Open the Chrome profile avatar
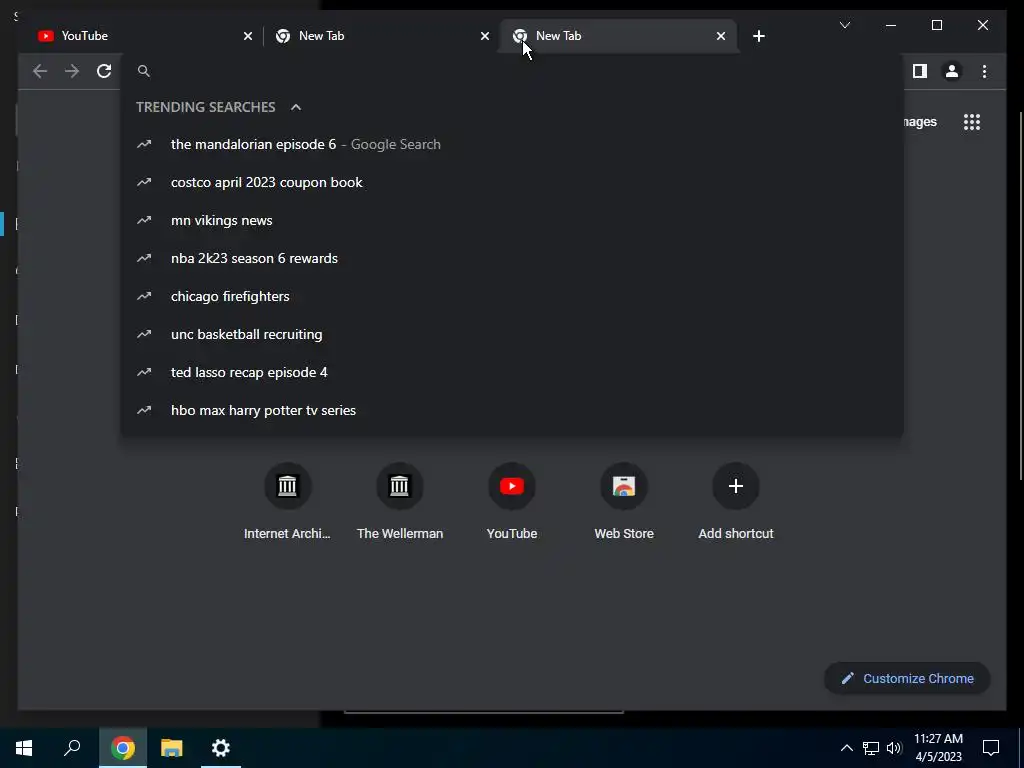 952,71
